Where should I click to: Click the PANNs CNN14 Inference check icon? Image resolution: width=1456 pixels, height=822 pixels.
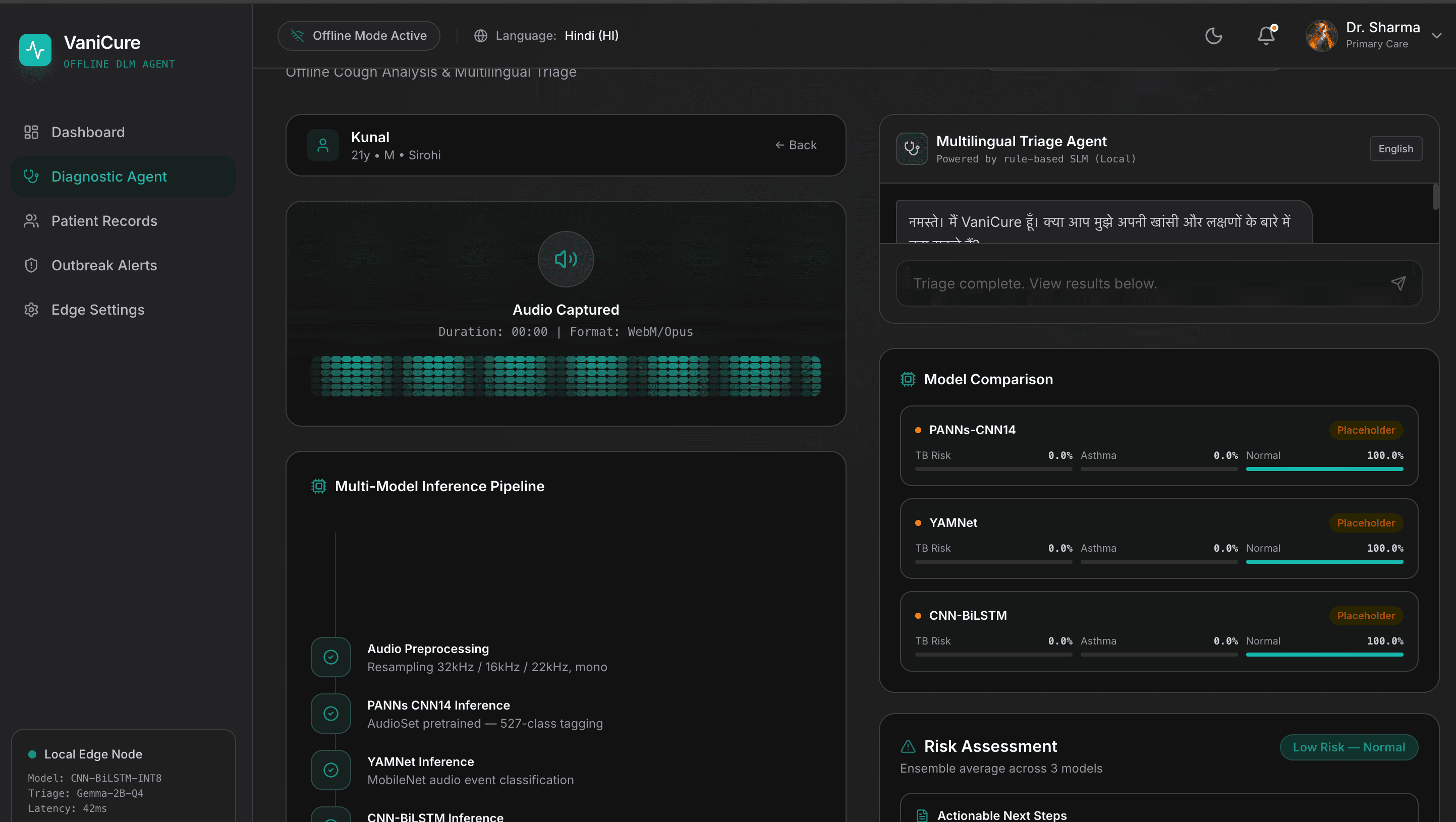(x=330, y=714)
